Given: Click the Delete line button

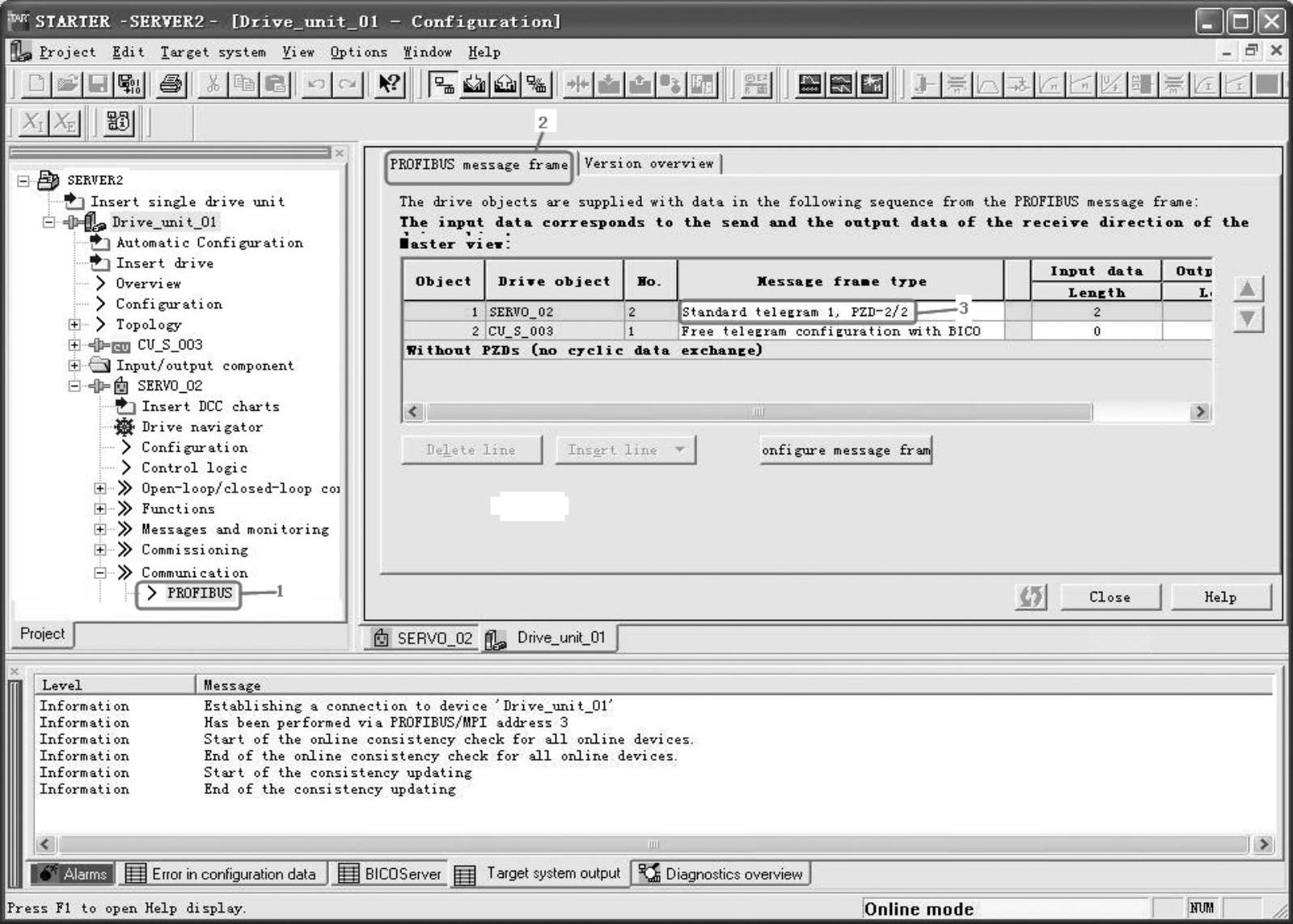Looking at the screenshot, I should point(471,450).
